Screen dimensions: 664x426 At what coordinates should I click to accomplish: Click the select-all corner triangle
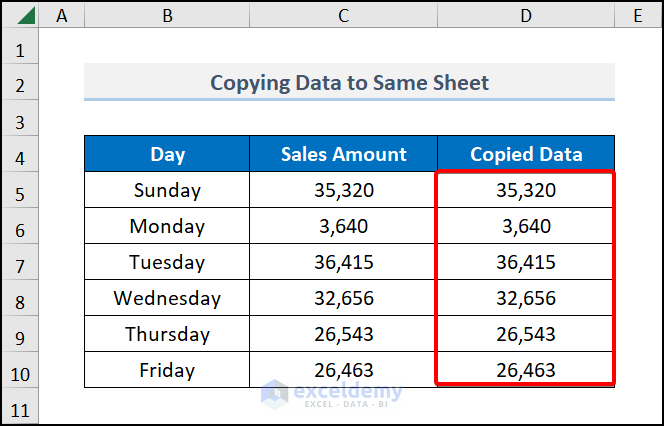click(x=22, y=15)
